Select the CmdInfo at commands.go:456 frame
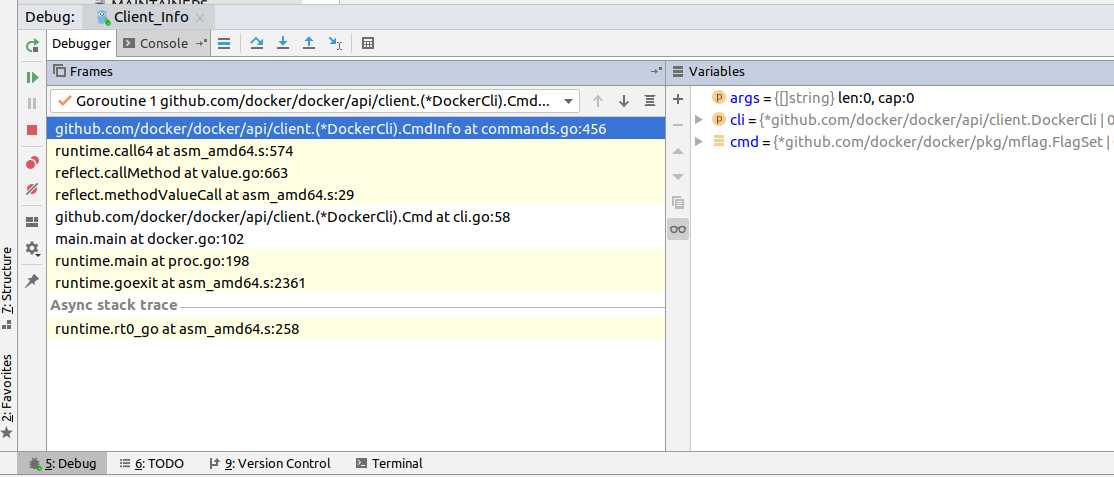Viewport: 1114px width, 477px height. (356, 129)
